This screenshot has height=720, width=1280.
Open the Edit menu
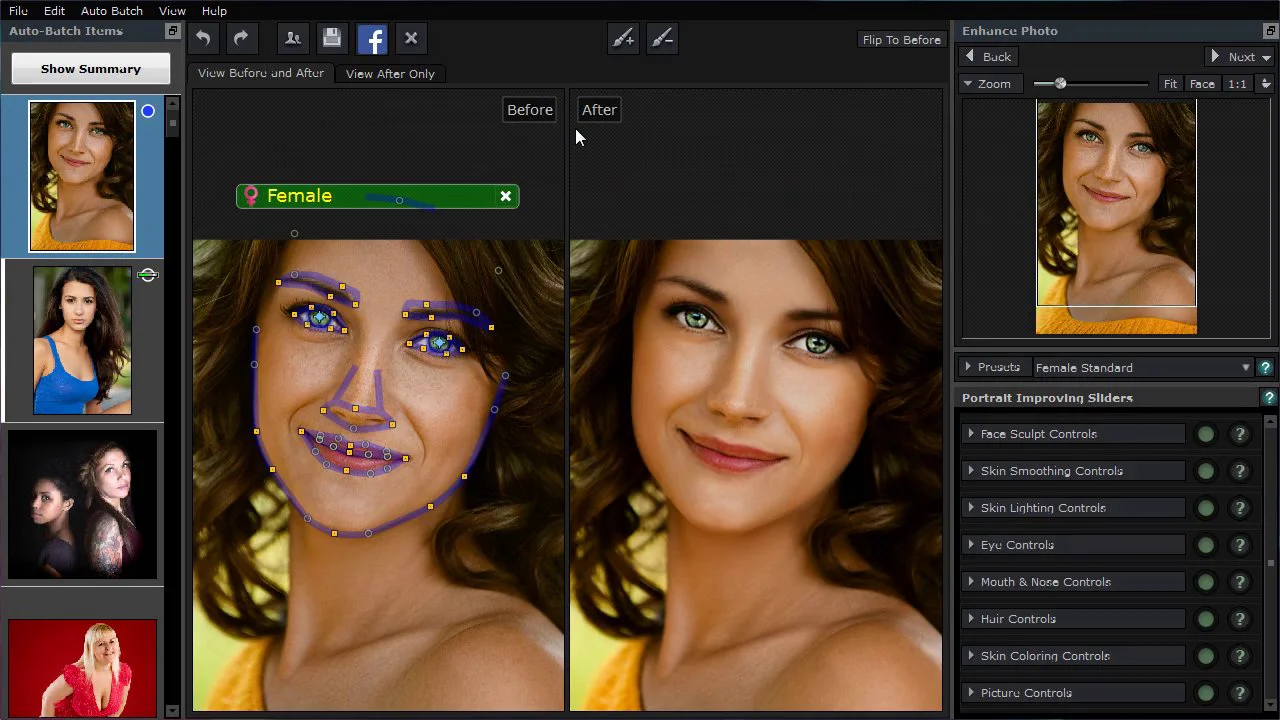point(54,11)
